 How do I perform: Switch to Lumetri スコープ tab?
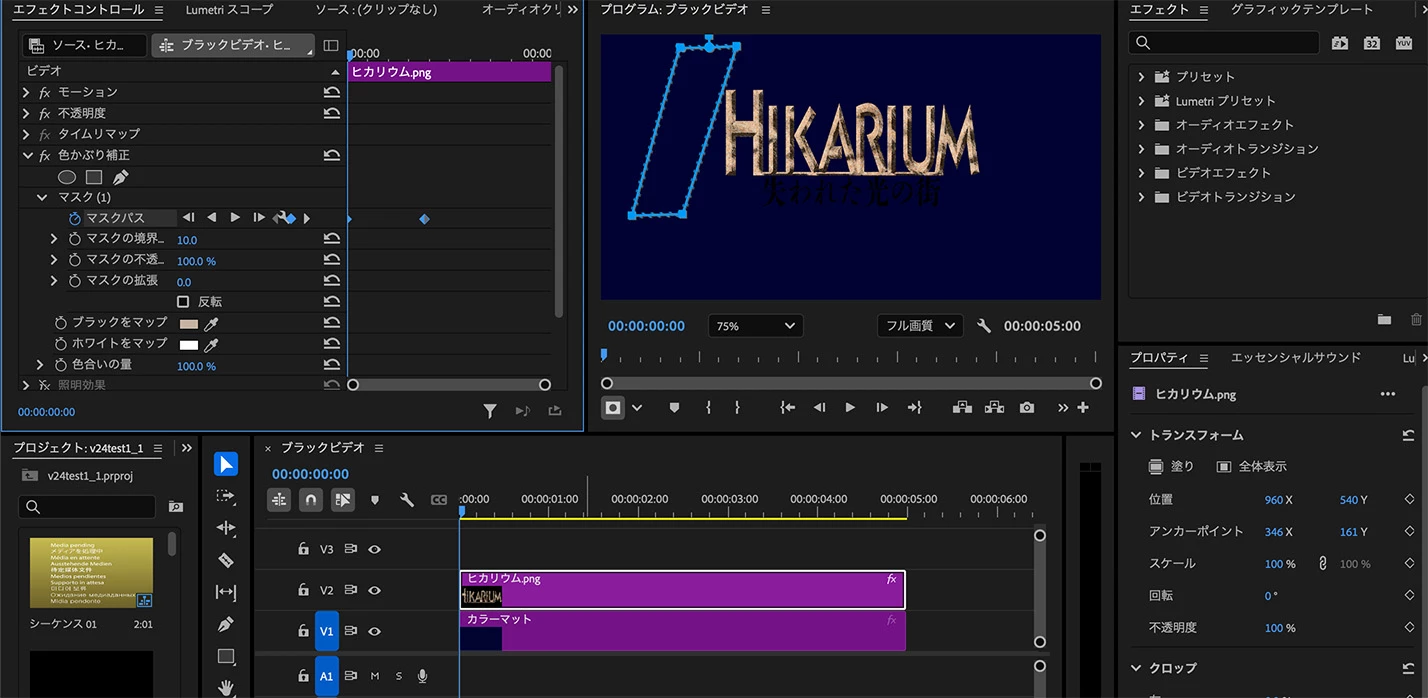coord(229,9)
